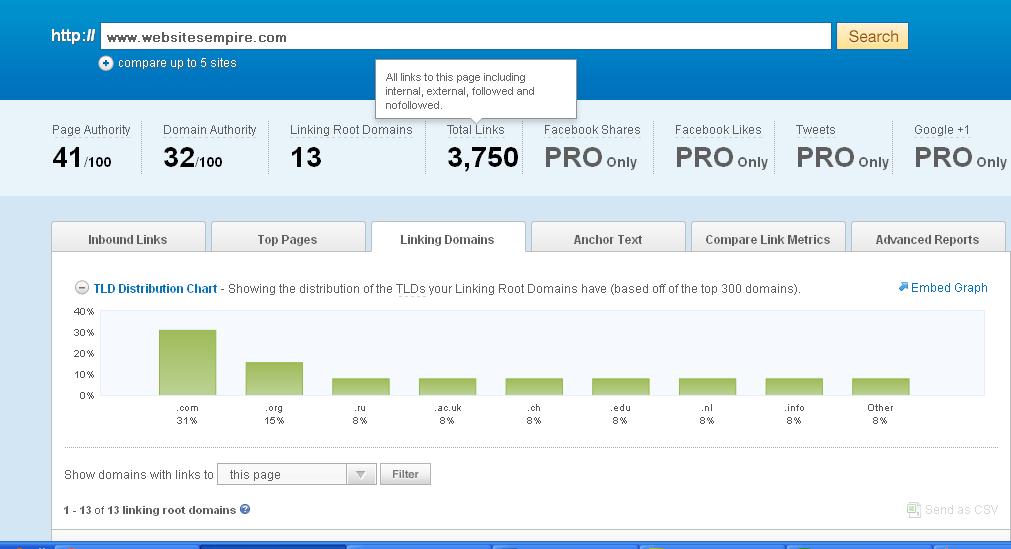1011x549 pixels.
Task: Open the Top Pages tab
Action: point(287,239)
